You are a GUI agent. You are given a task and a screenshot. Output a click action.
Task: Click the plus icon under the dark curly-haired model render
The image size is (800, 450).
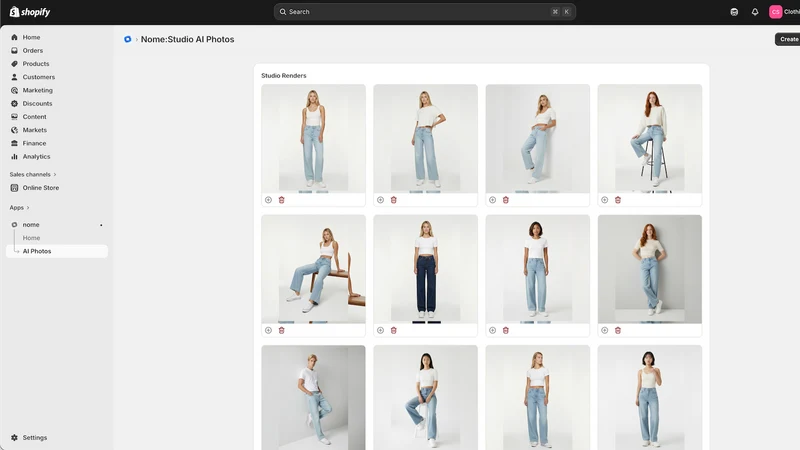(x=492, y=331)
